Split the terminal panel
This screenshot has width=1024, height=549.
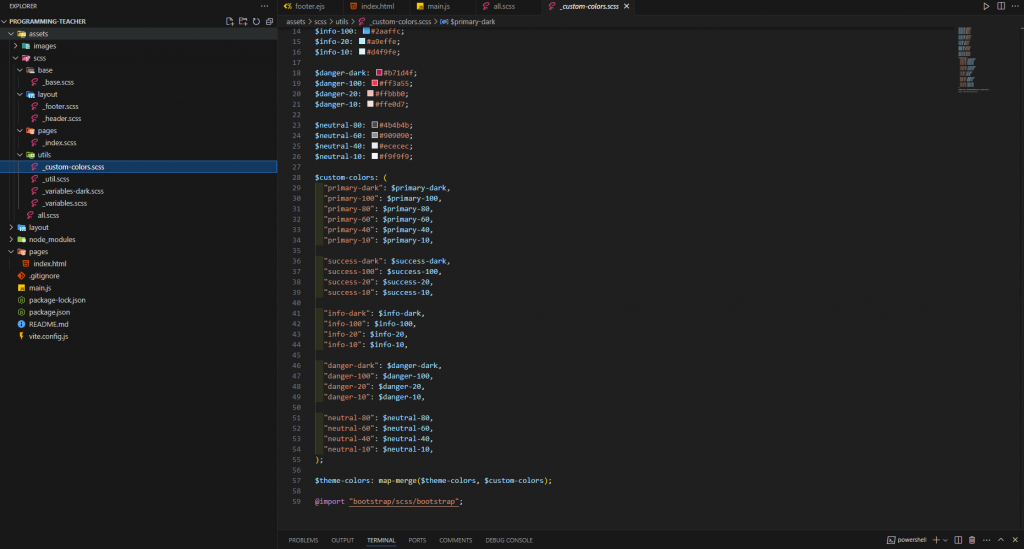tap(957, 540)
